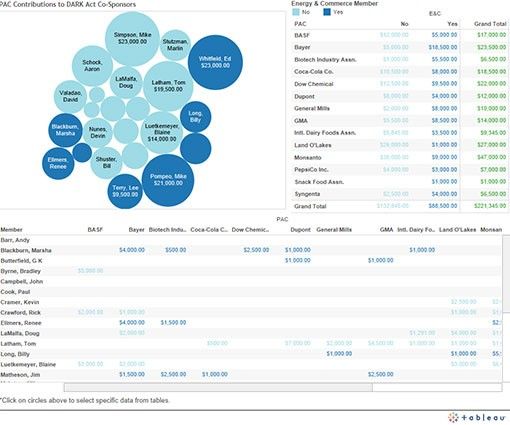Click the vertical scrollbar of the member table

pyautogui.click(x=506, y=273)
